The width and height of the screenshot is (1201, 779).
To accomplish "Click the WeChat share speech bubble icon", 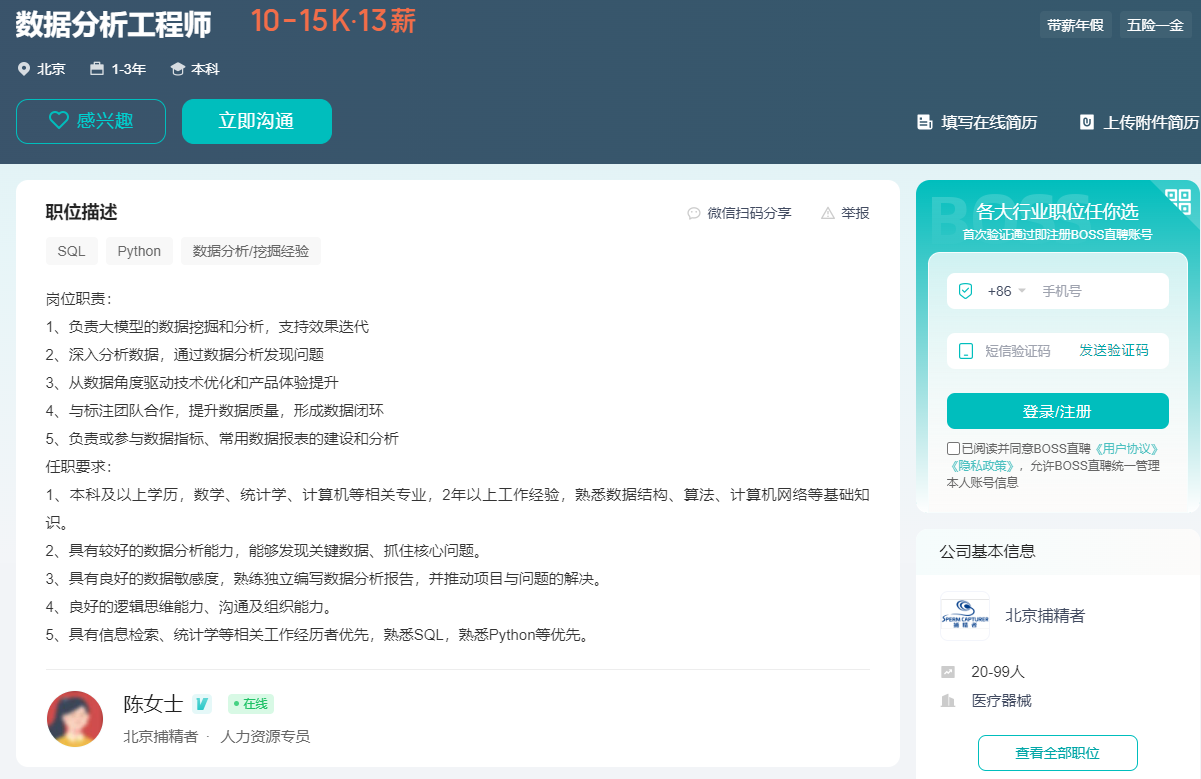I will [x=694, y=213].
